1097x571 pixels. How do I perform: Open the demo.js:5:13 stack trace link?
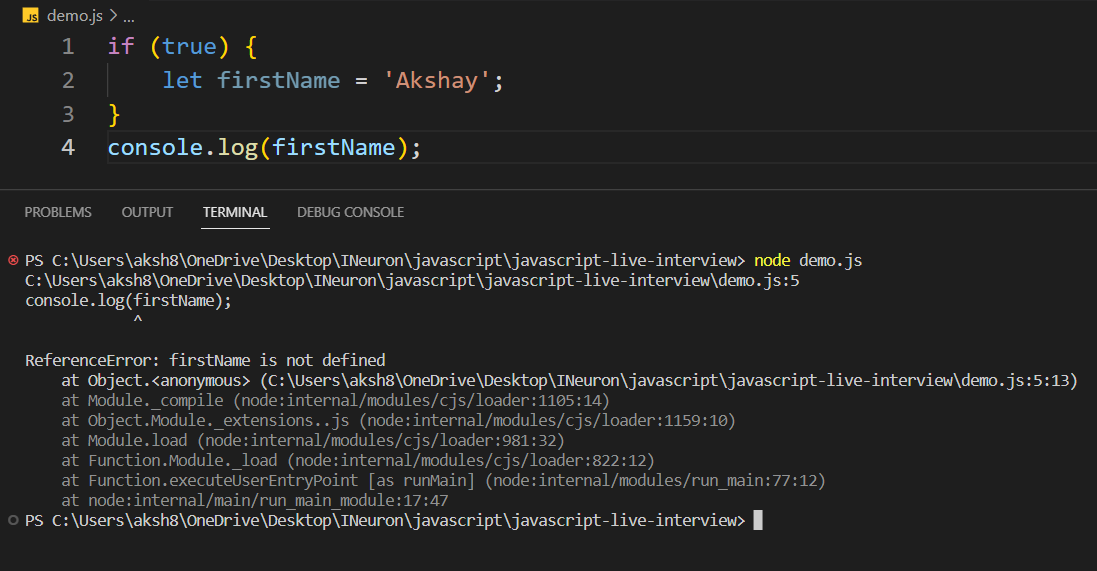(669, 380)
